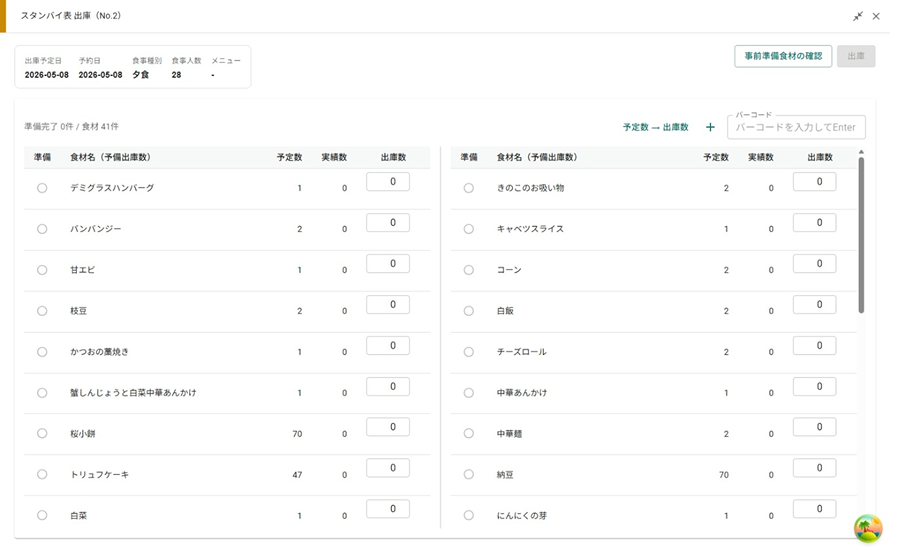Click the 準備完了 0件 / 食材 41件 status text
This screenshot has width=900, height=550.
click(71, 127)
